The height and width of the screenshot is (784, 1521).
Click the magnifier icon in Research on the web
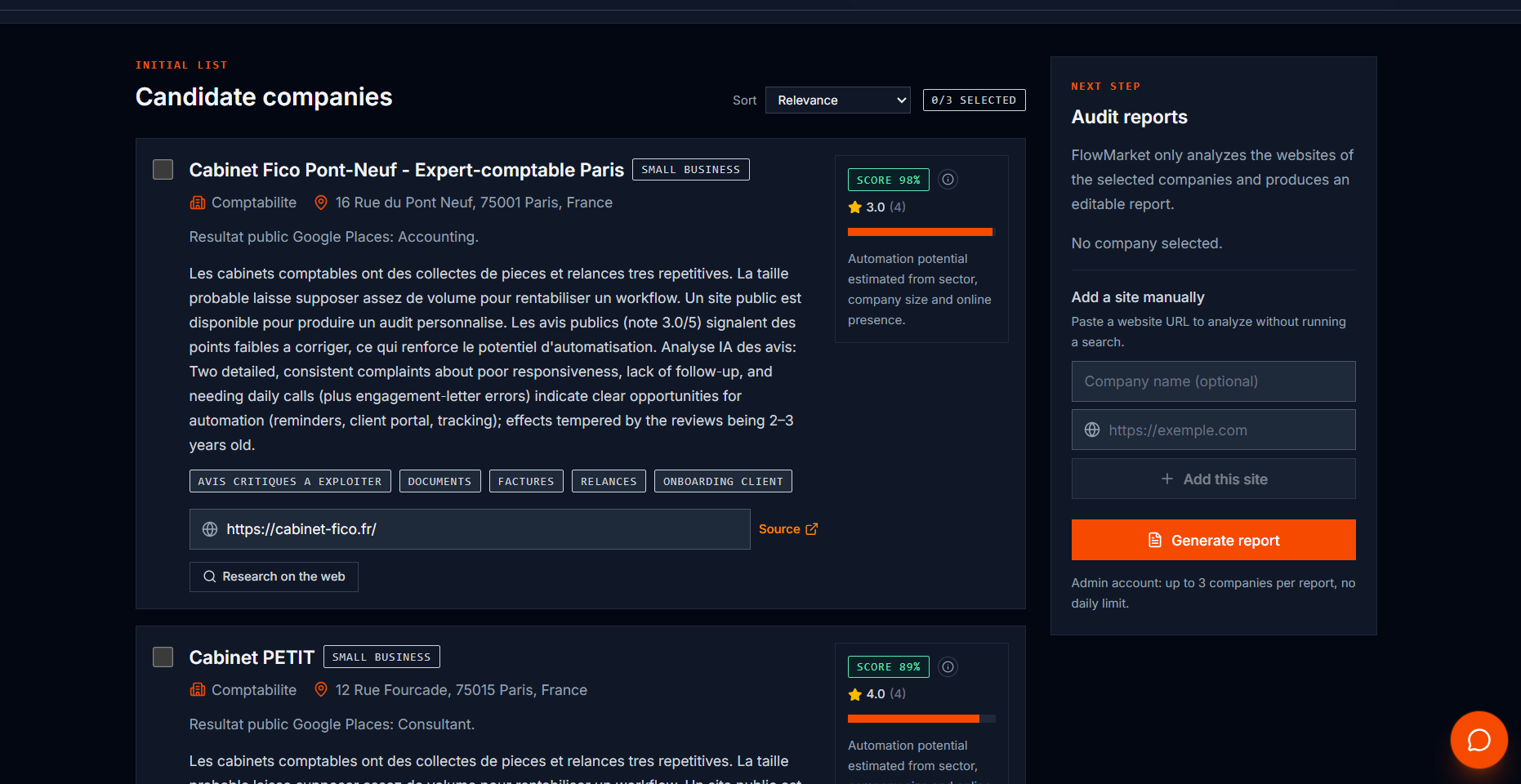[x=210, y=577]
